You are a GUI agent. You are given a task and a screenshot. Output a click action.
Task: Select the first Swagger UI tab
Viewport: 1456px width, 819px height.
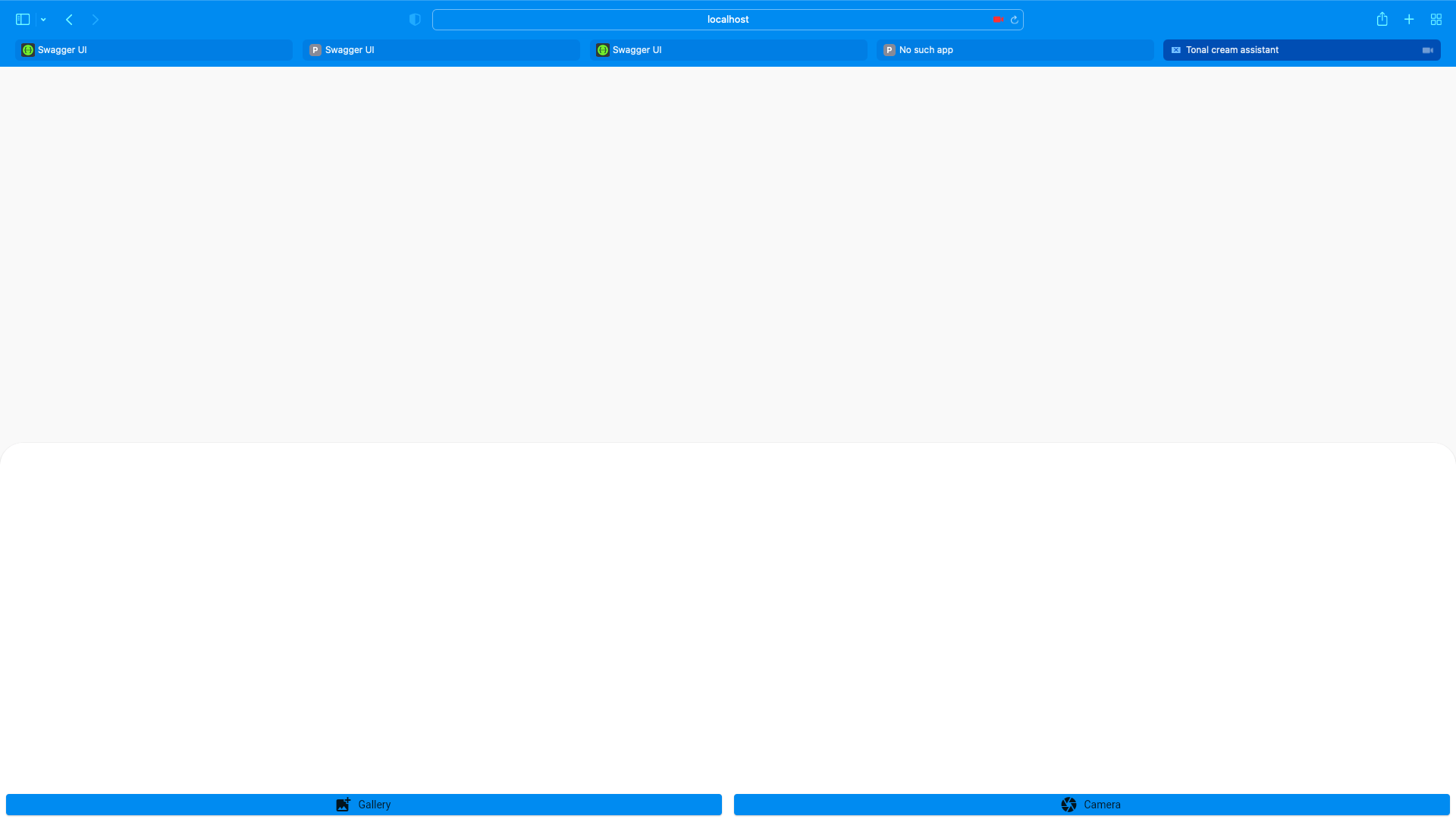(x=152, y=49)
